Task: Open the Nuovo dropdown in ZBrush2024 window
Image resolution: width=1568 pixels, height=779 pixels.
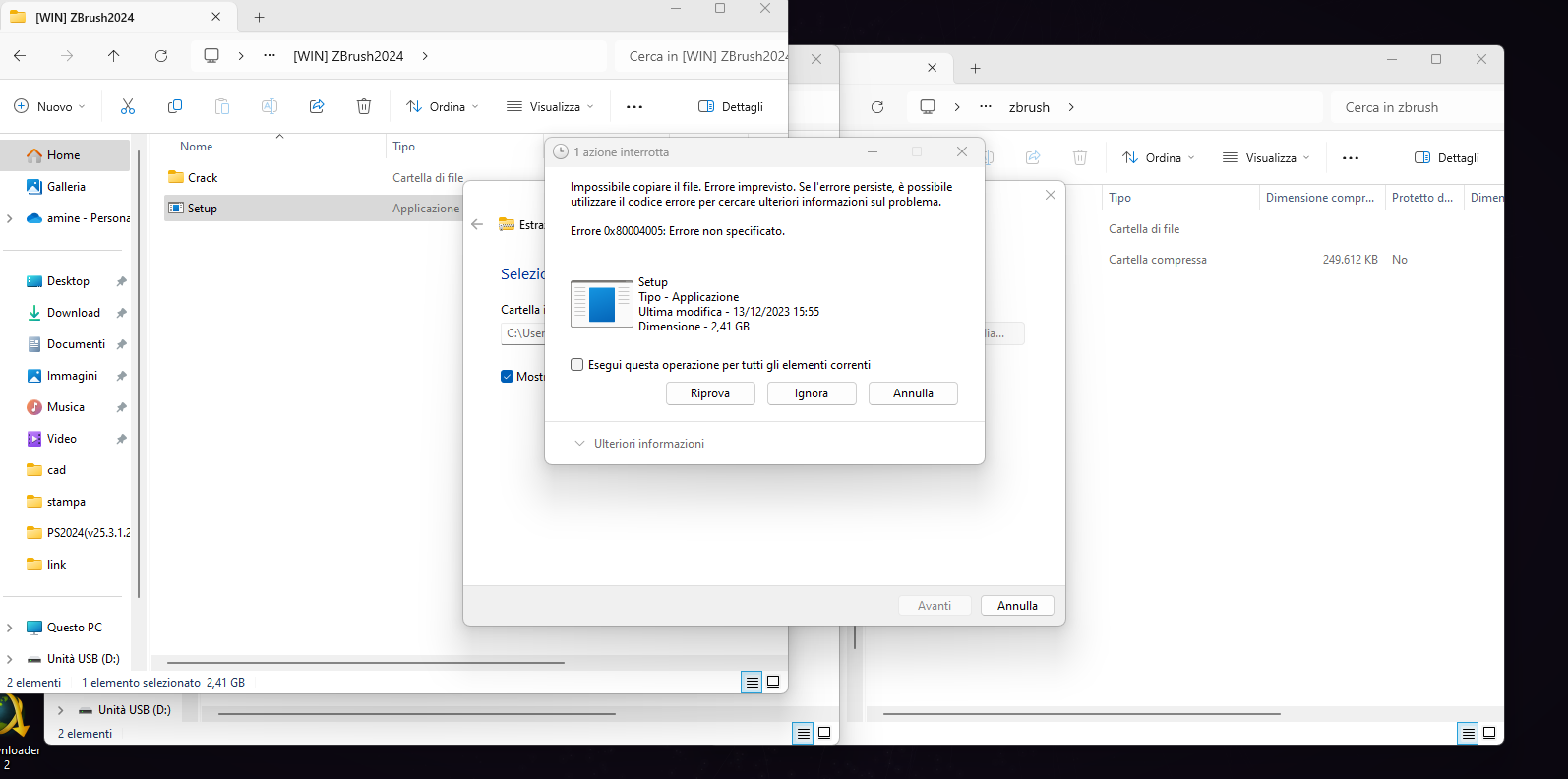Action: pos(50,106)
